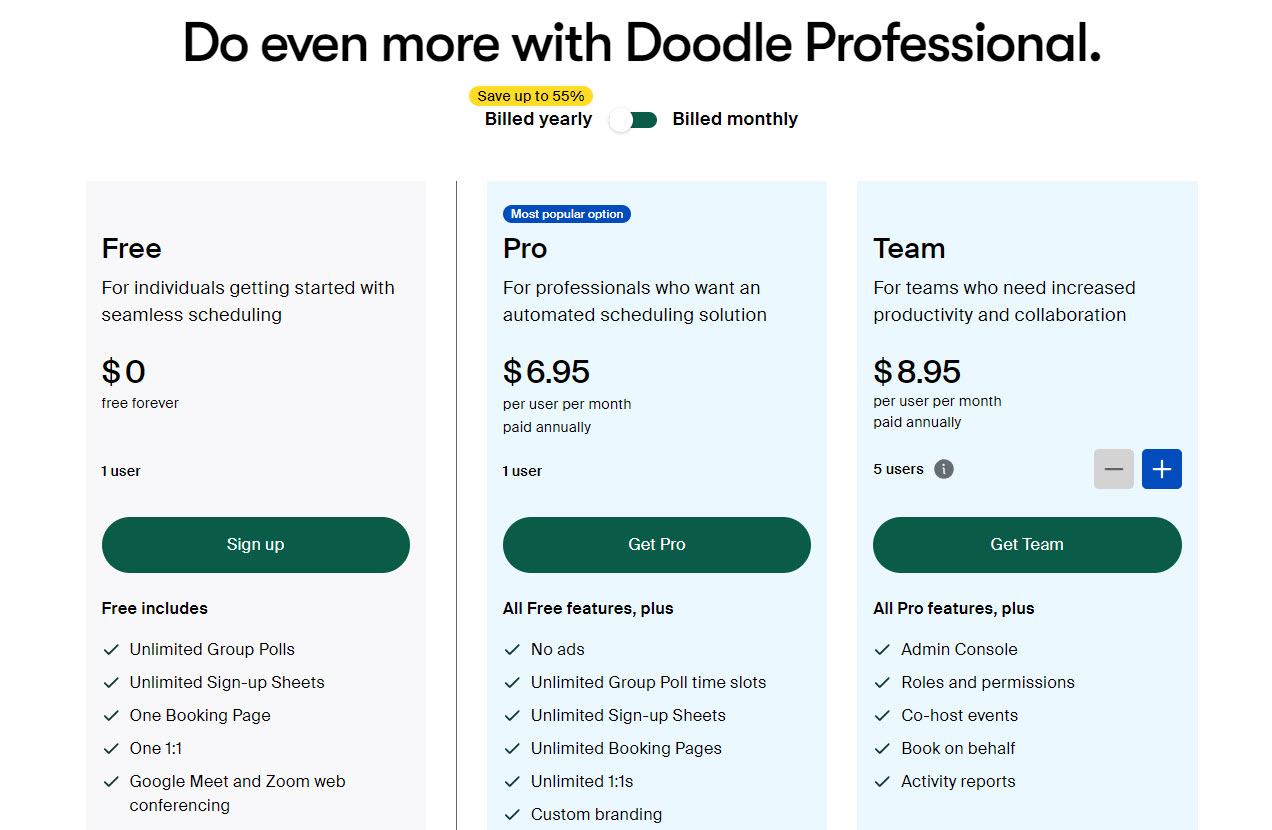Image resolution: width=1272 pixels, height=830 pixels.
Task: Click the checkmark beside Admin Console
Action: click(883, 649)
